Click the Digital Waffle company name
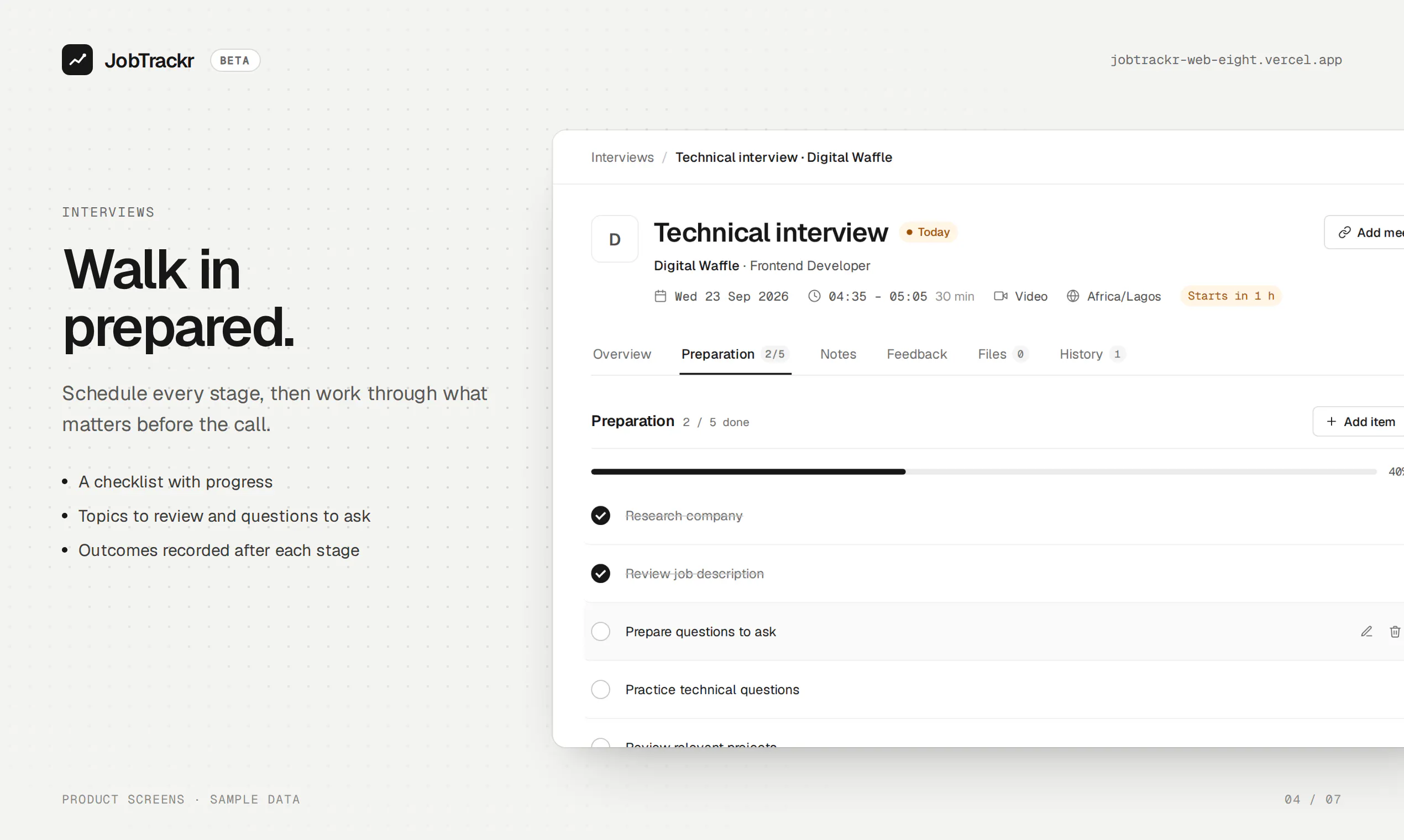 [696, 265]
